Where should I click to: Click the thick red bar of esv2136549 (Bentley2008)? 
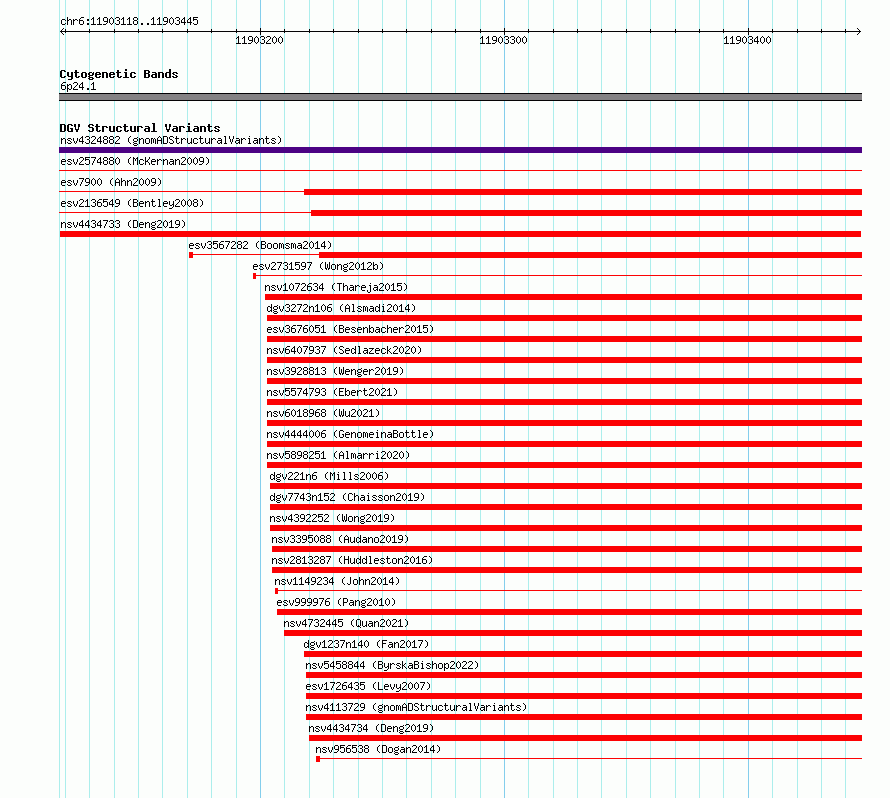point(586,213)
